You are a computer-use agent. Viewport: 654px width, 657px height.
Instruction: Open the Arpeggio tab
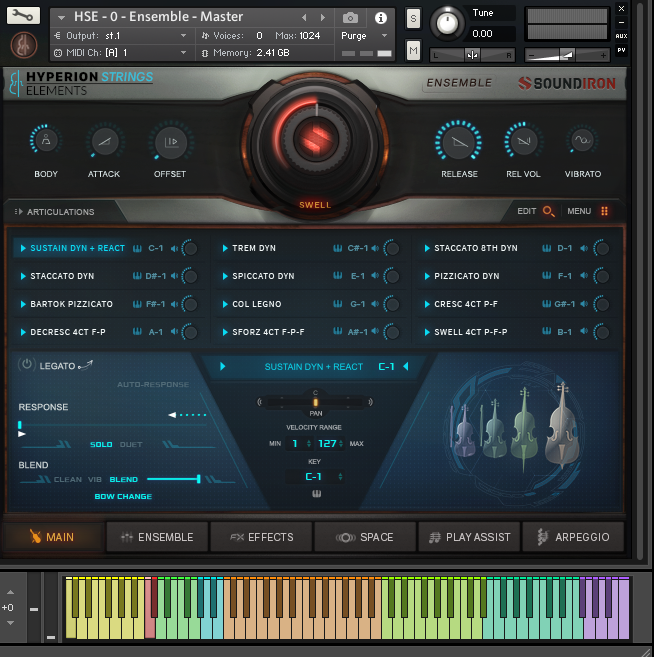(573, 537)
